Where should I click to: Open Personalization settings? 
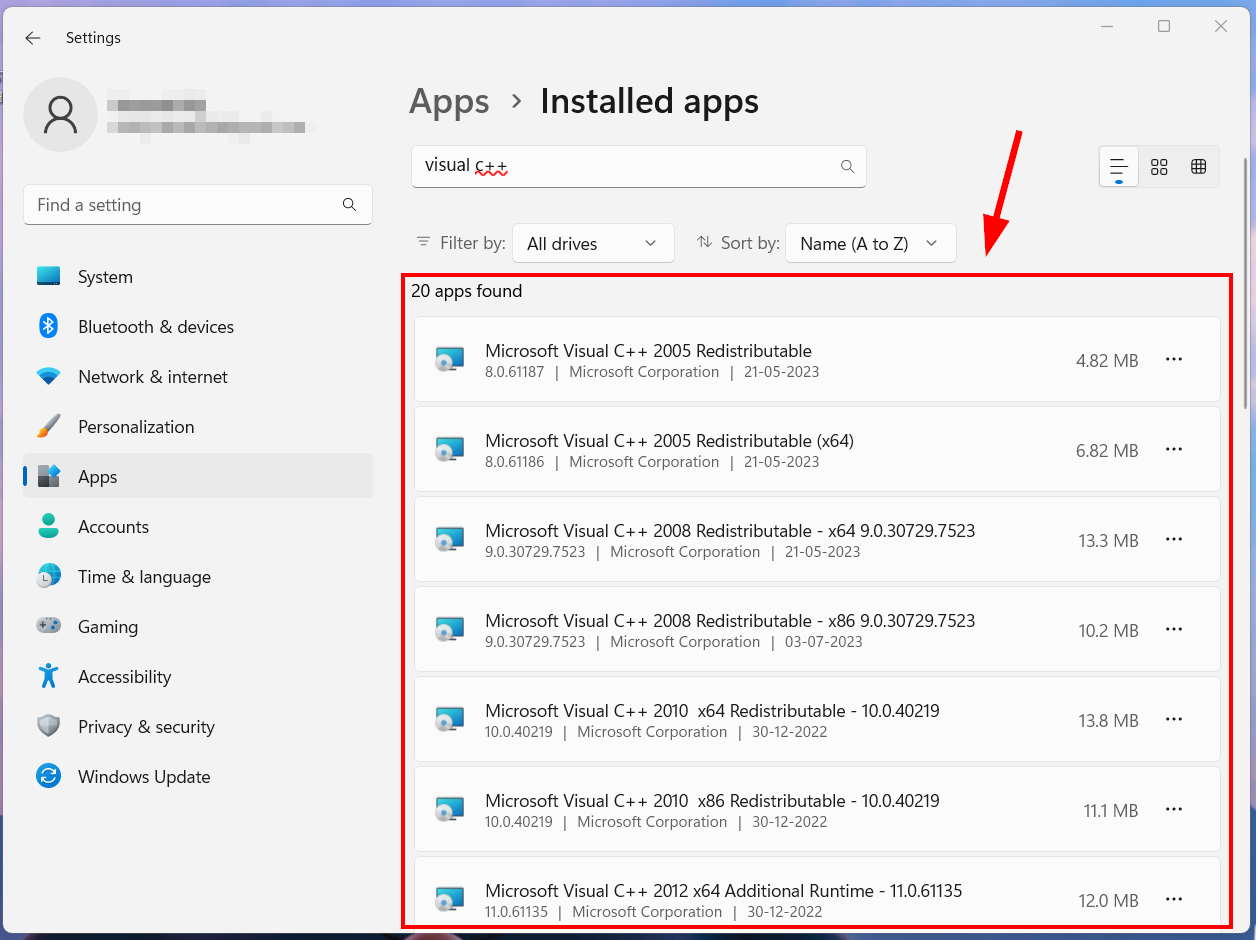[198, 427]
